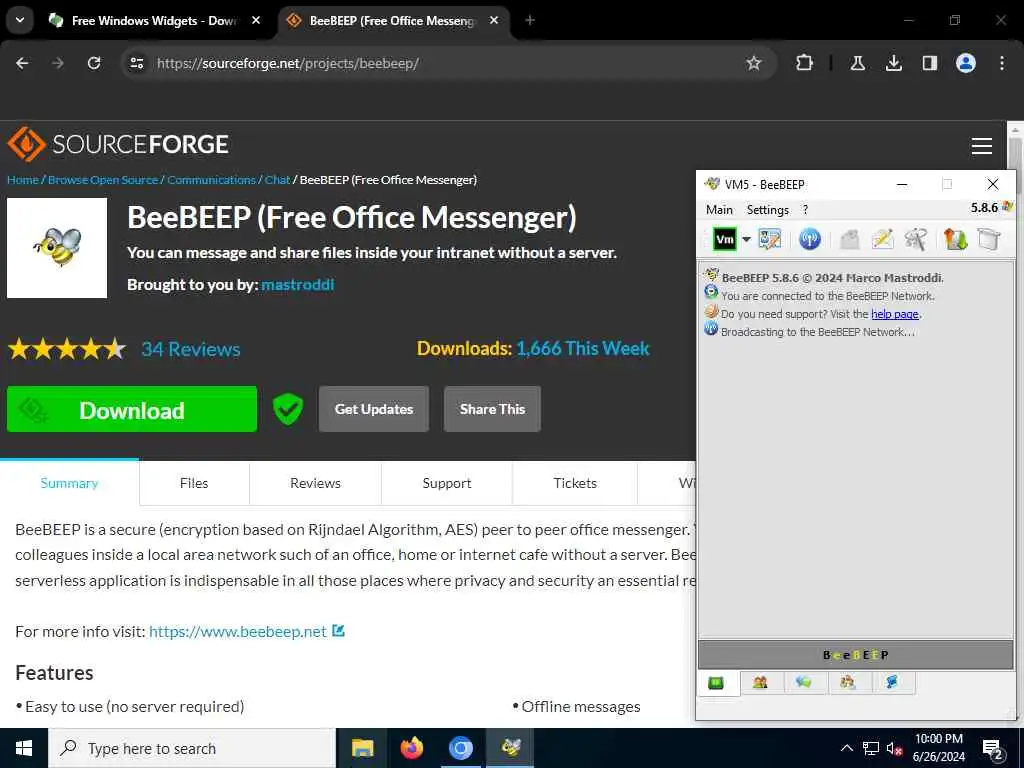Click the Browse Open Source breadcrumb
The width and height of the screenshot is (1024, 768).
pyautogui.click(x=103, y=180)
